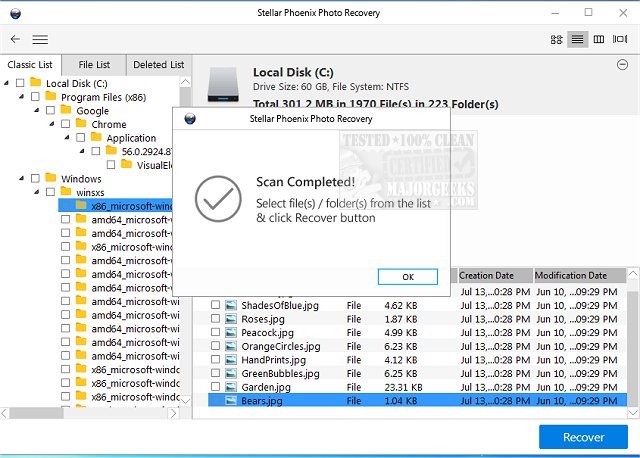The image size is (640, 458).
Task: Click the winsxs folder icon
Action: click(66, 191)
